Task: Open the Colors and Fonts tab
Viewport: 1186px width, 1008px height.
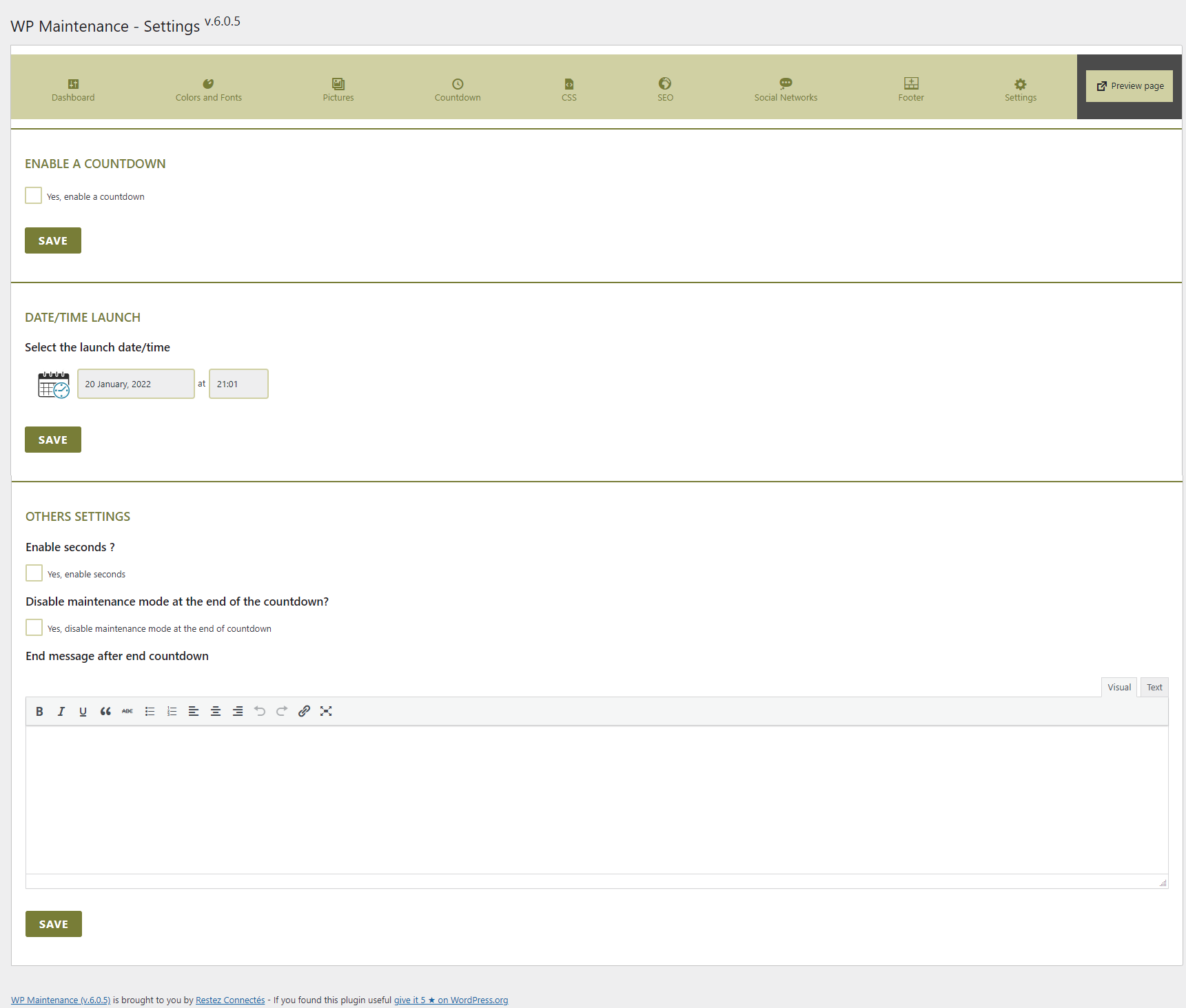Action: 209,90
